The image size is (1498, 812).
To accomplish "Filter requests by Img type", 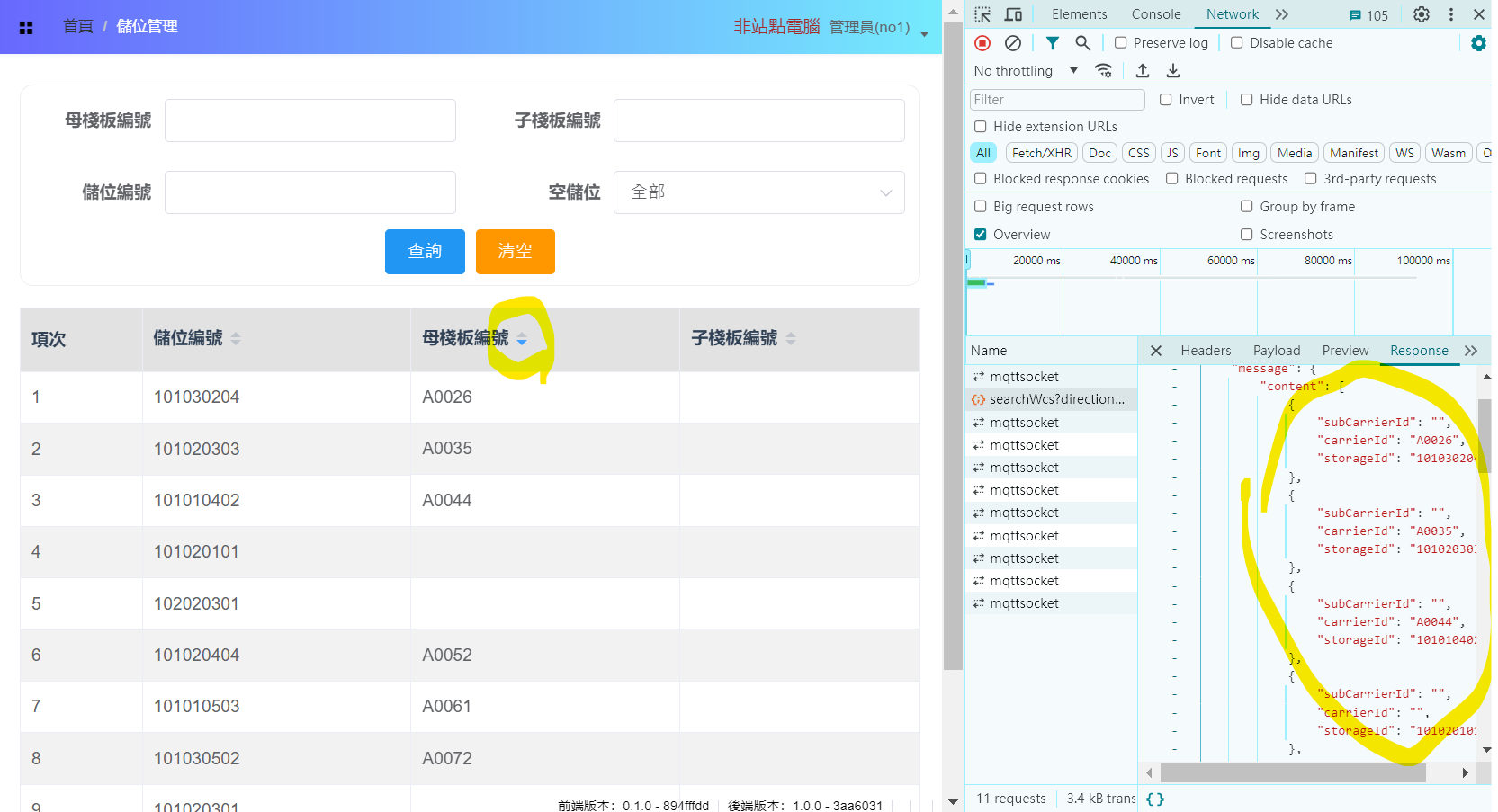I will pos(1249,153).
